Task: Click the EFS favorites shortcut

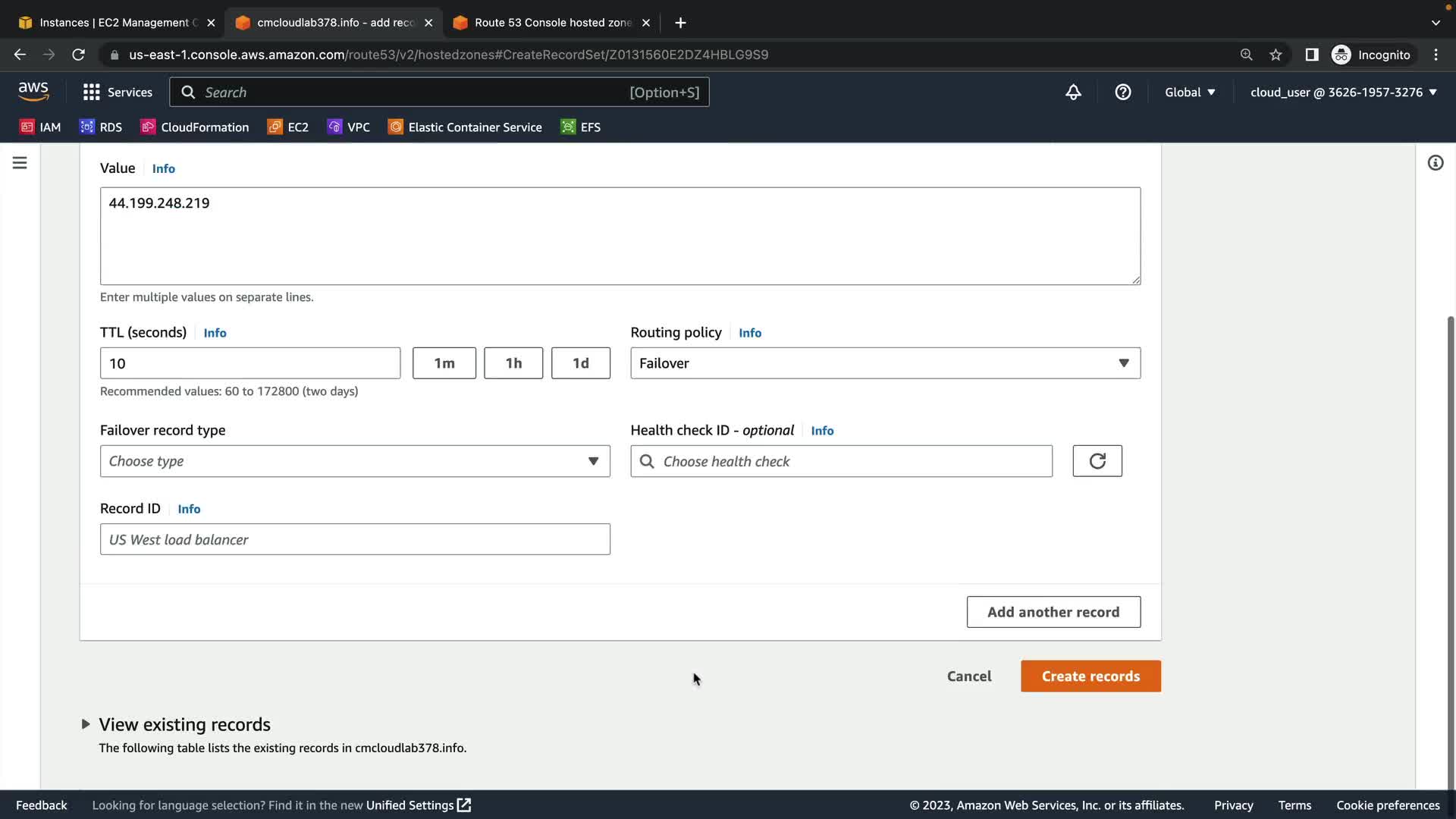Action: click(581, 127)
